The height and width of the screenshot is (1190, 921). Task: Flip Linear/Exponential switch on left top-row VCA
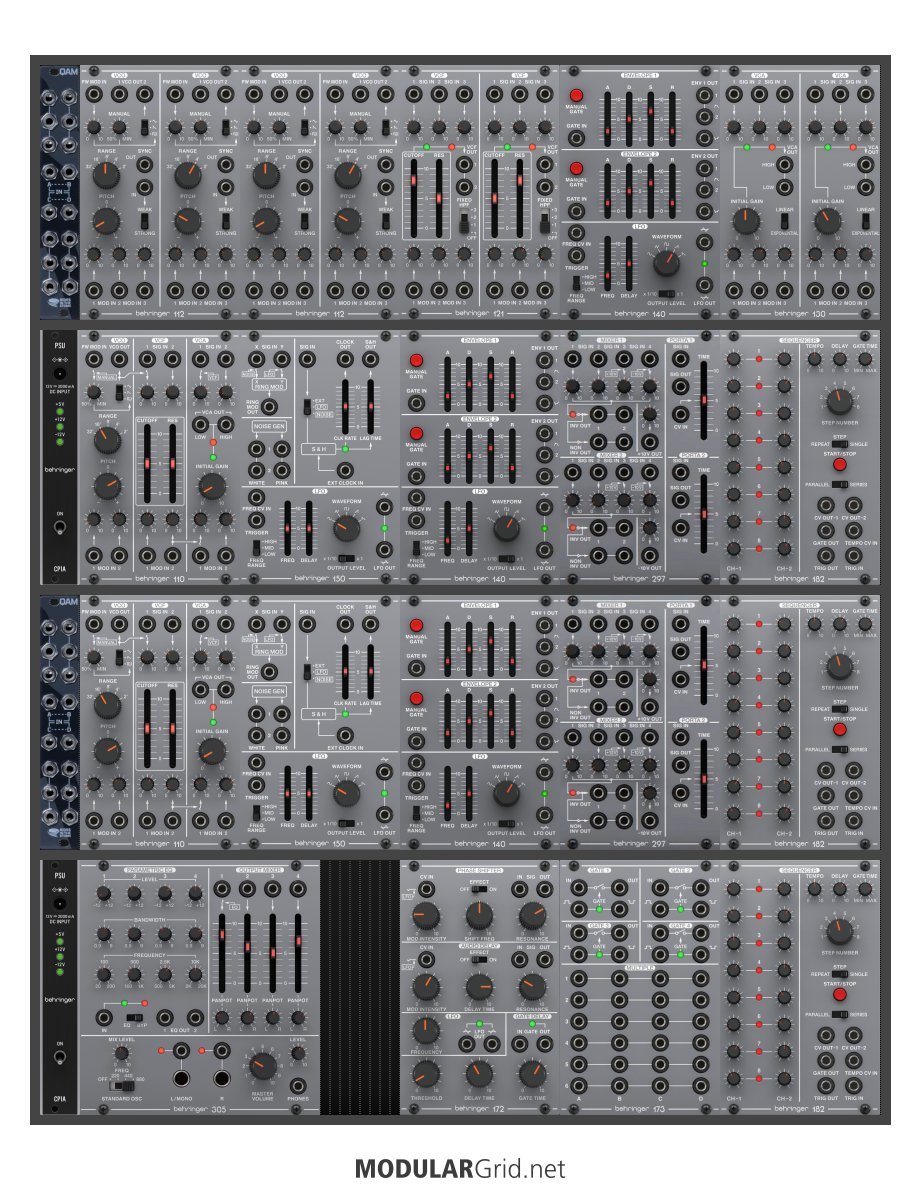coord(784,221)
